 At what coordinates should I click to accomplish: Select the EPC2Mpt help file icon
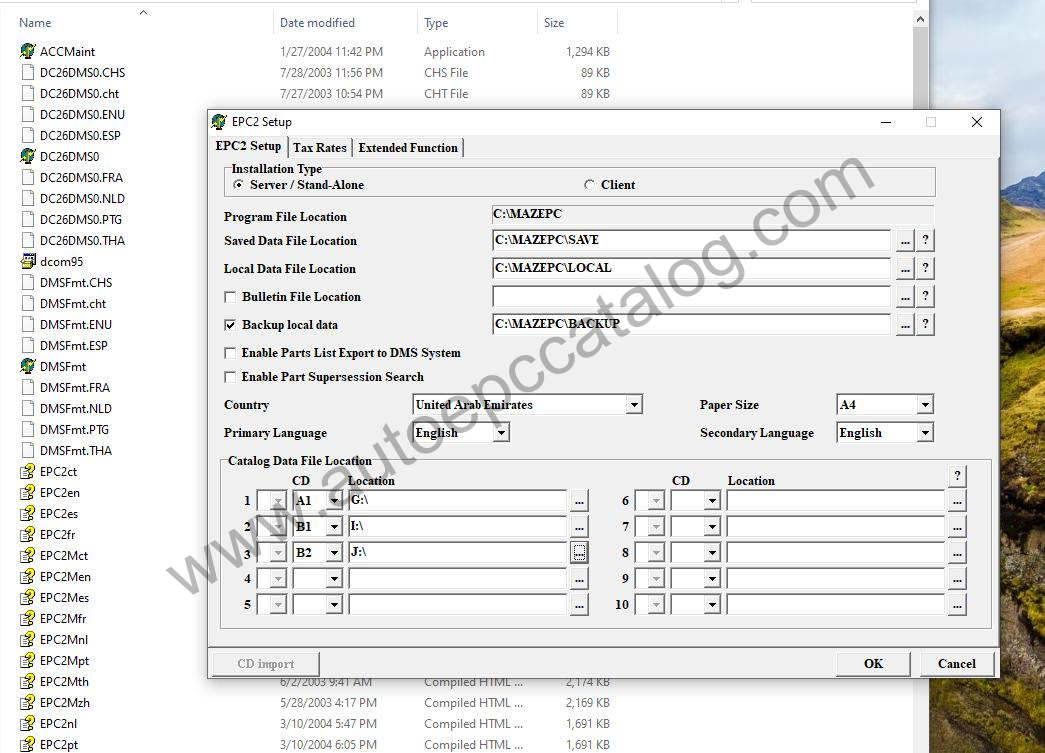27,660
